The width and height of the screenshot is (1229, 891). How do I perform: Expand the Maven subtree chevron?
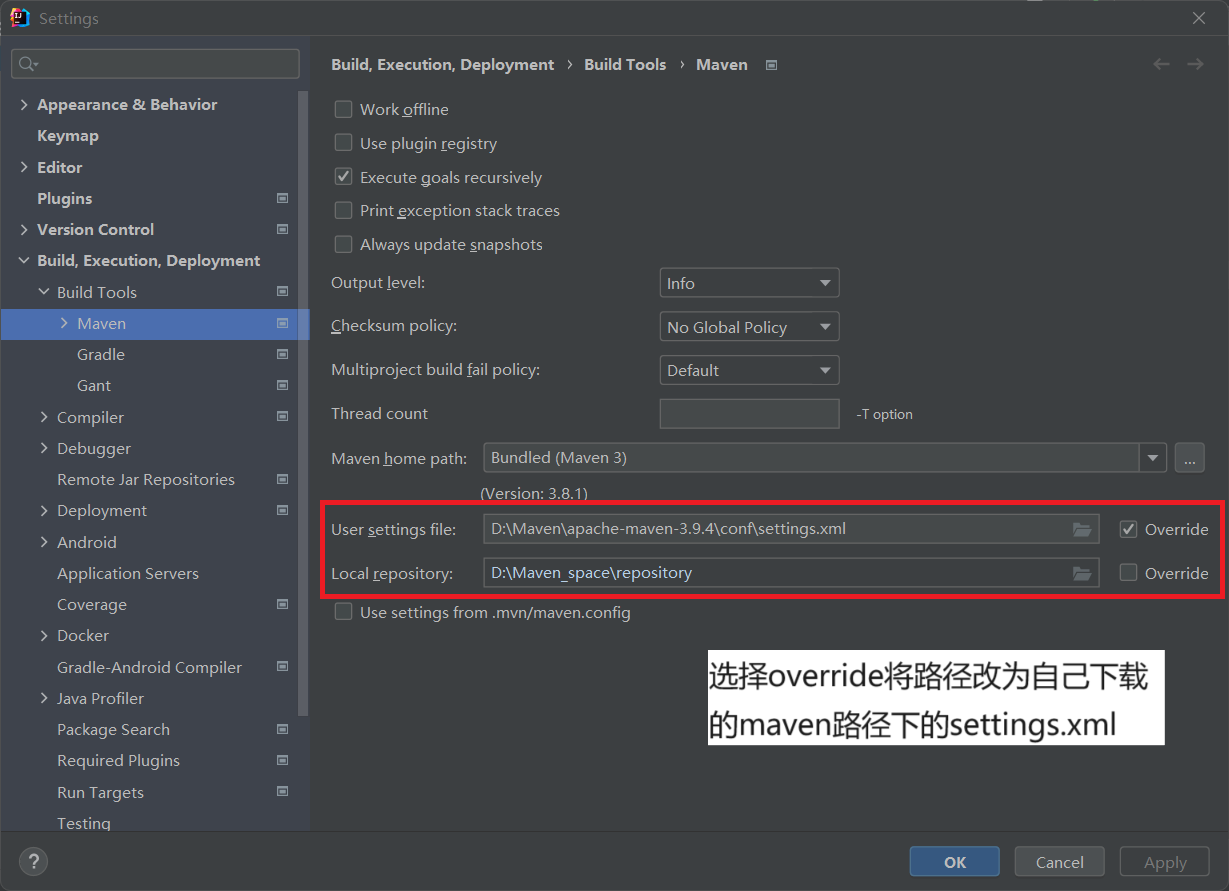pyautogui.click(x=64, y=323)
